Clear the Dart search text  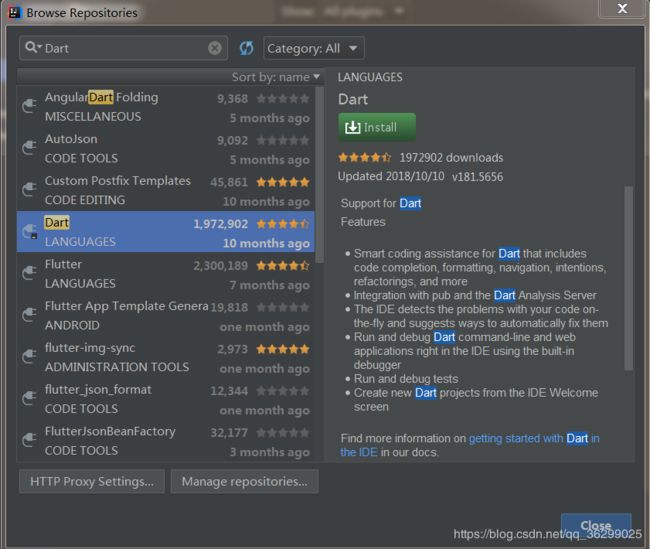pyautogui.click(x=215, y=49)
